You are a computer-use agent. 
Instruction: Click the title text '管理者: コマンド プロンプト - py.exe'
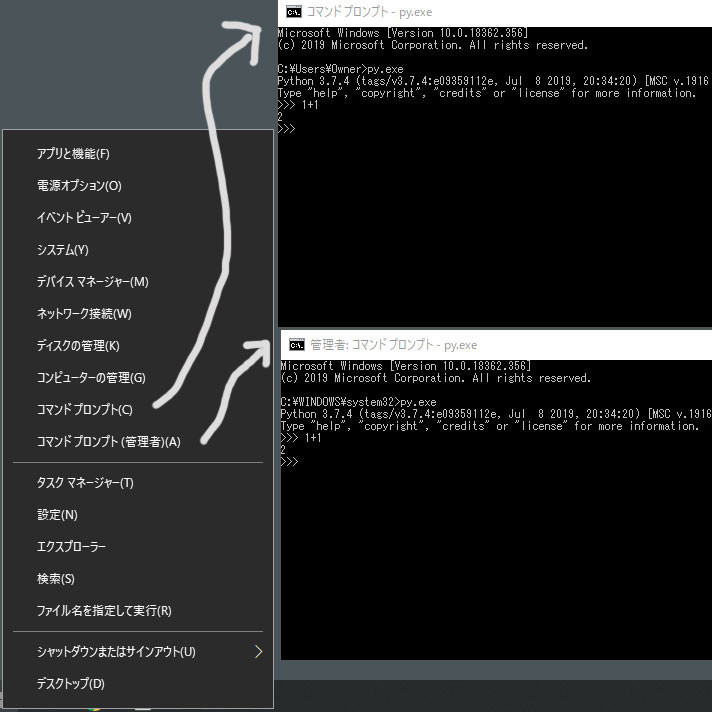(394, 345)
